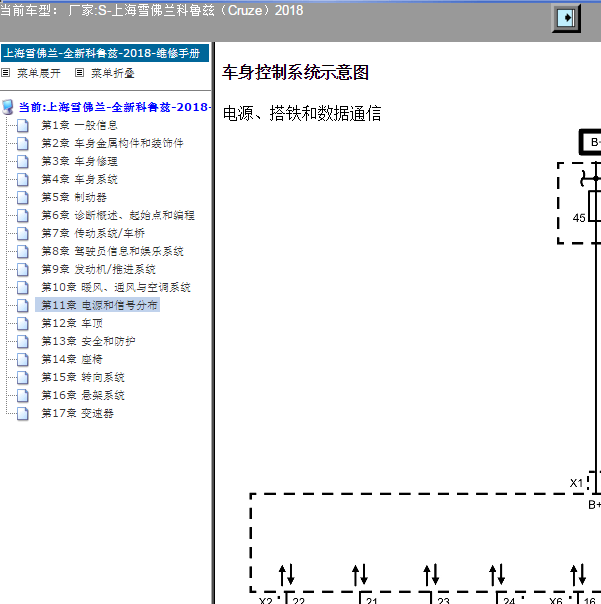
Task: Open 第10章 暖风、通风与空调系统
Action: [116, 287]
